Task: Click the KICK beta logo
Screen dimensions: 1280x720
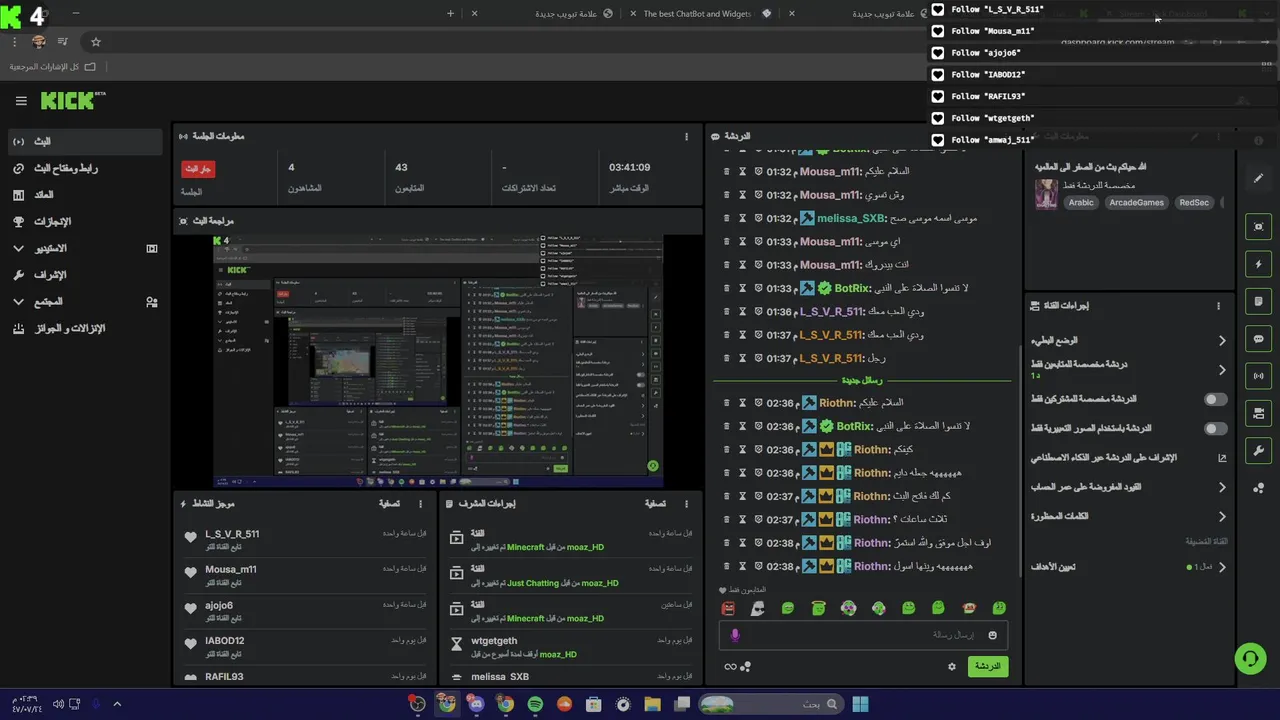Action: click(72, 100)
